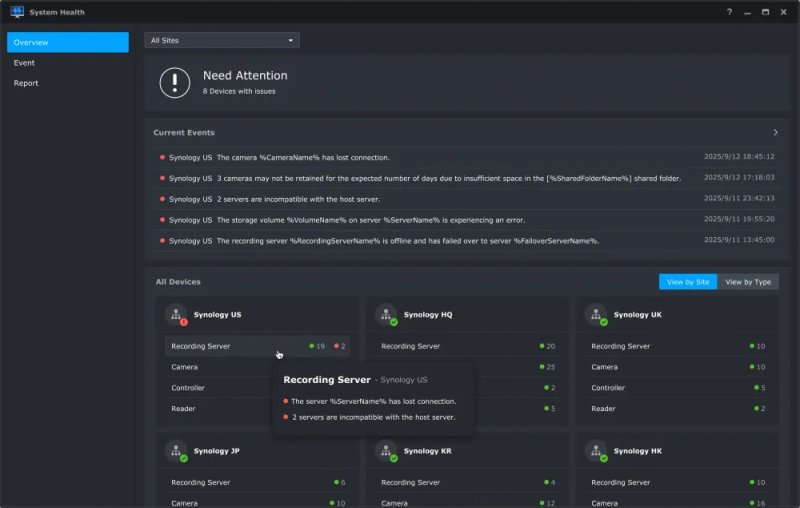Select Controller row in Synology UK
This screenshot has width=800, height=508.
678,388
